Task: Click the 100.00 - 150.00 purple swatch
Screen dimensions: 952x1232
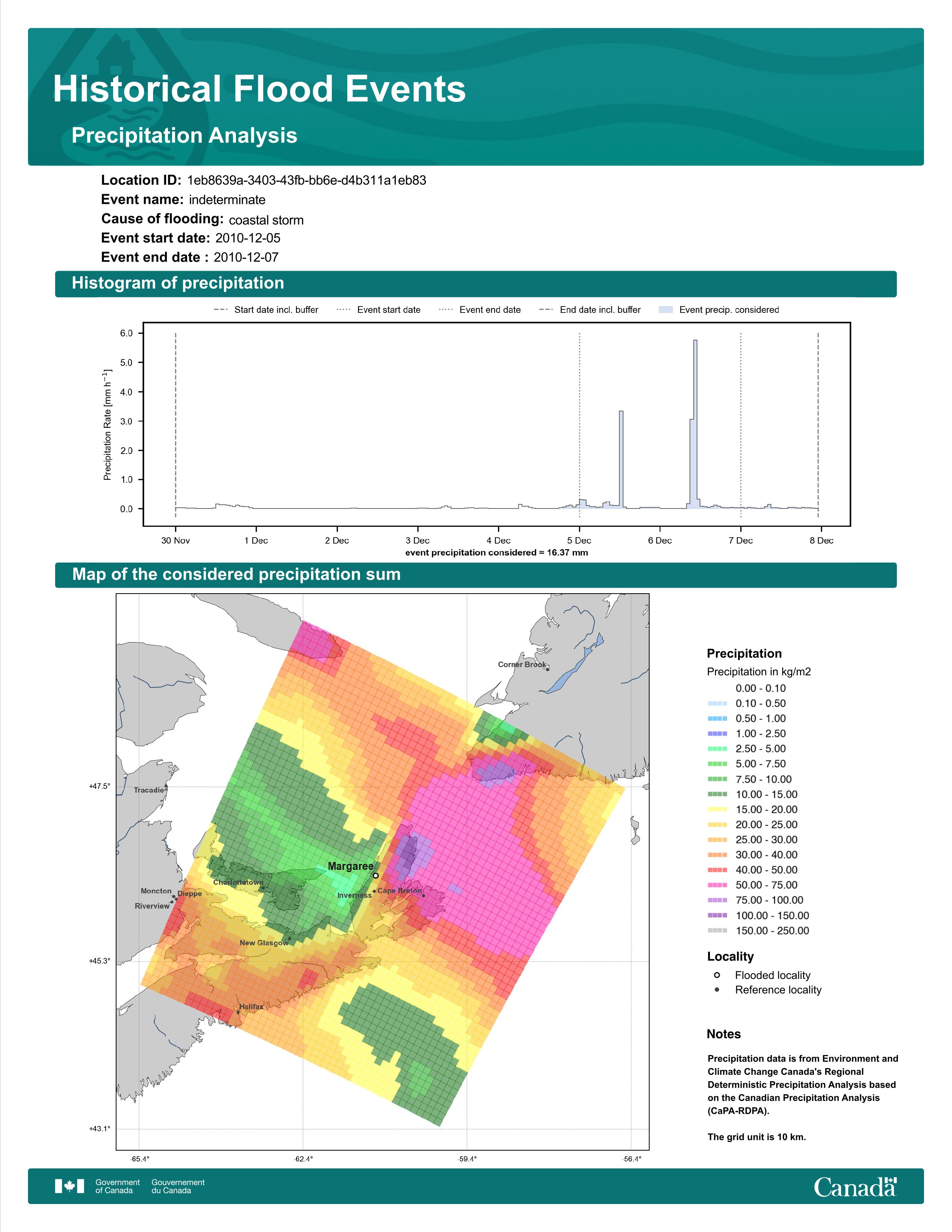Action: click(x=717, y=915)
